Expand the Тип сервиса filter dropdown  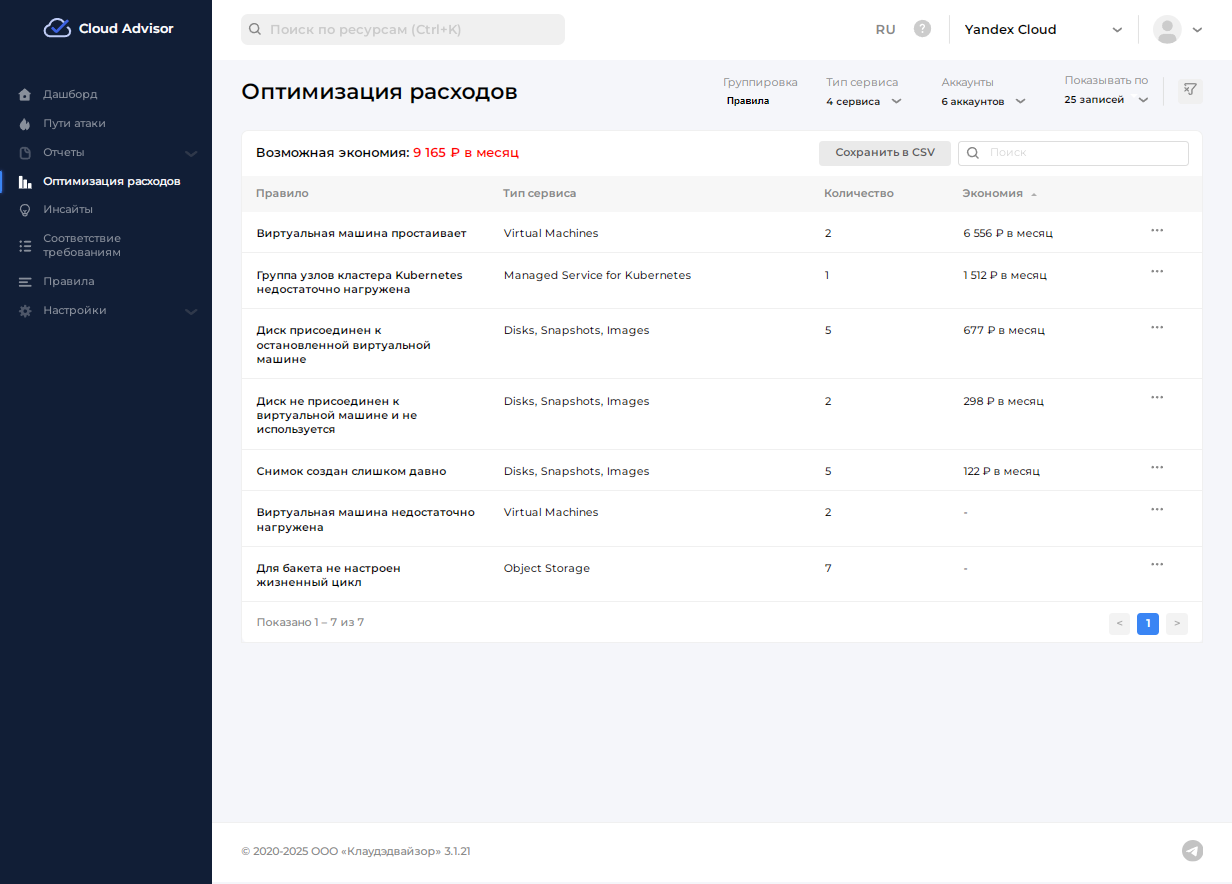coord(864,101)
